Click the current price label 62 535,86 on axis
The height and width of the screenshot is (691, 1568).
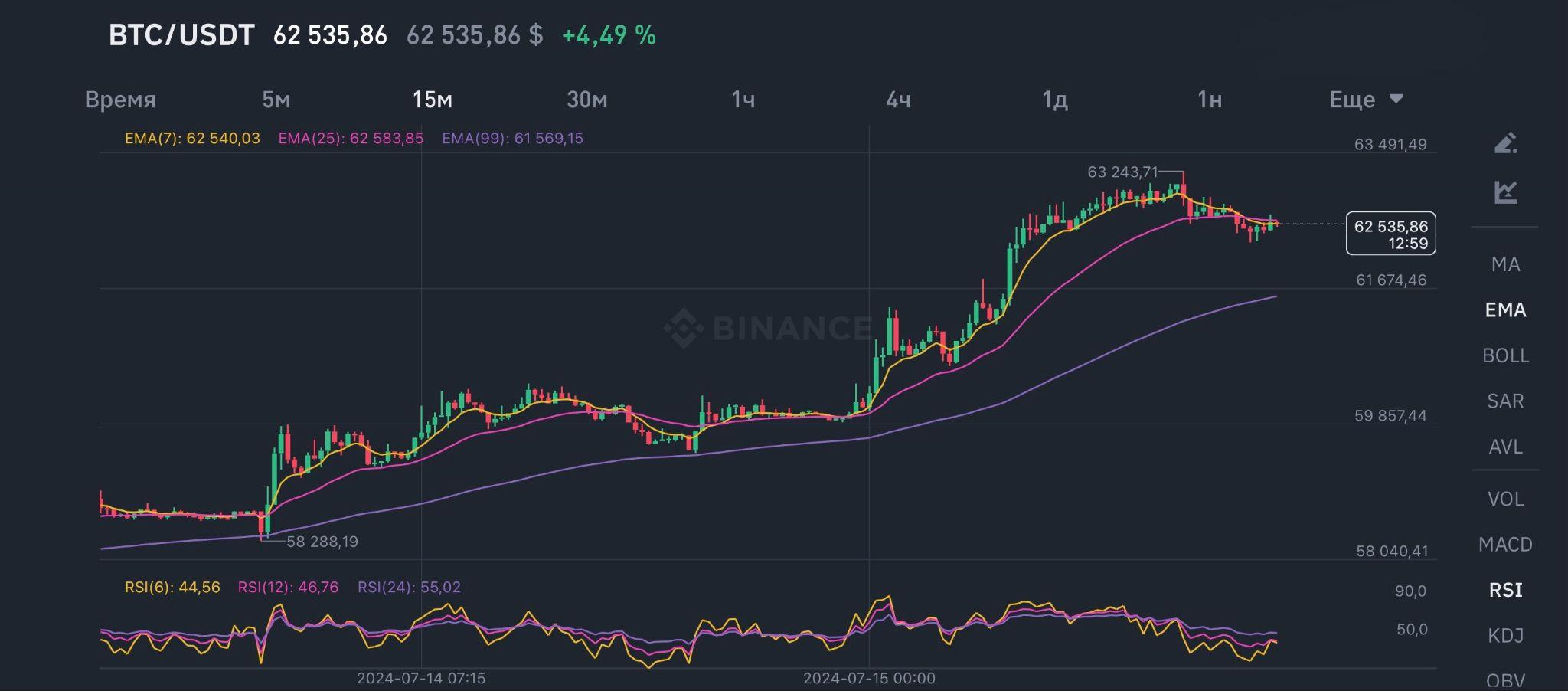point(1390,234)
